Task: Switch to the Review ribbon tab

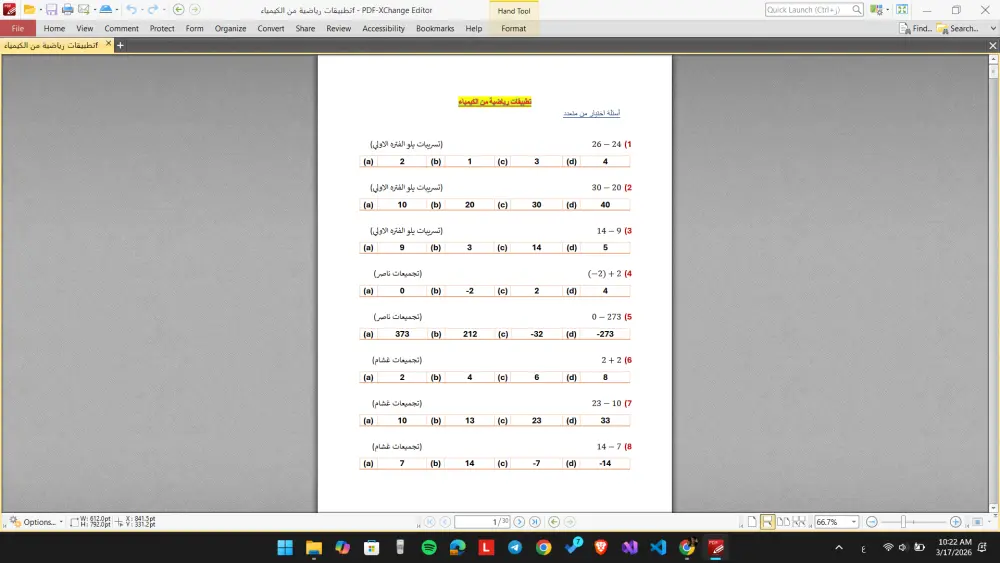Action: point(339,29)
